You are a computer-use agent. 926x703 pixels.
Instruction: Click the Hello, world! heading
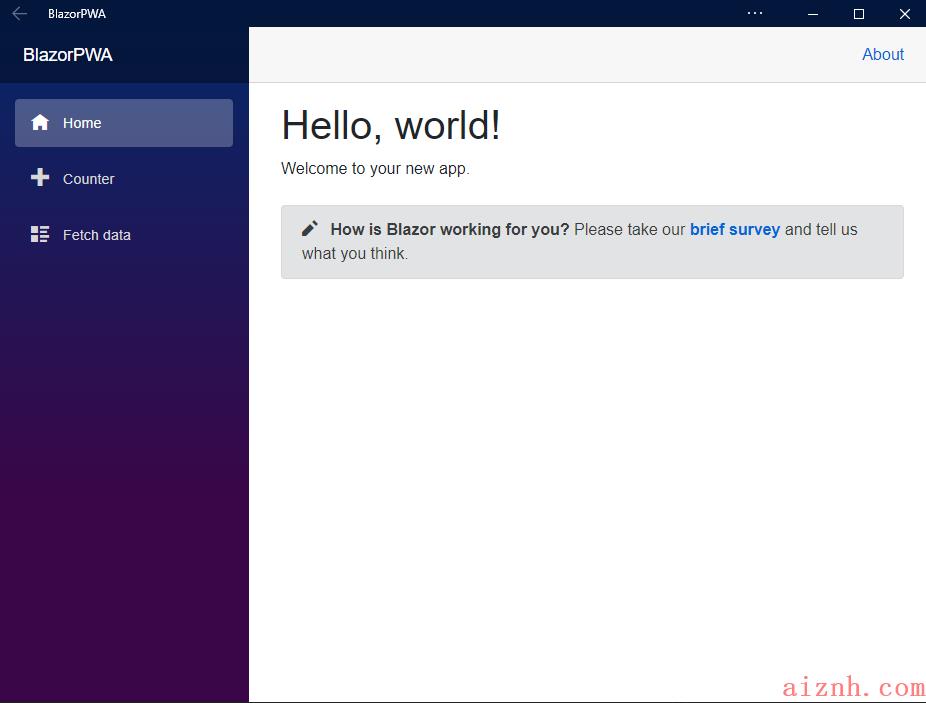[391, 126]
